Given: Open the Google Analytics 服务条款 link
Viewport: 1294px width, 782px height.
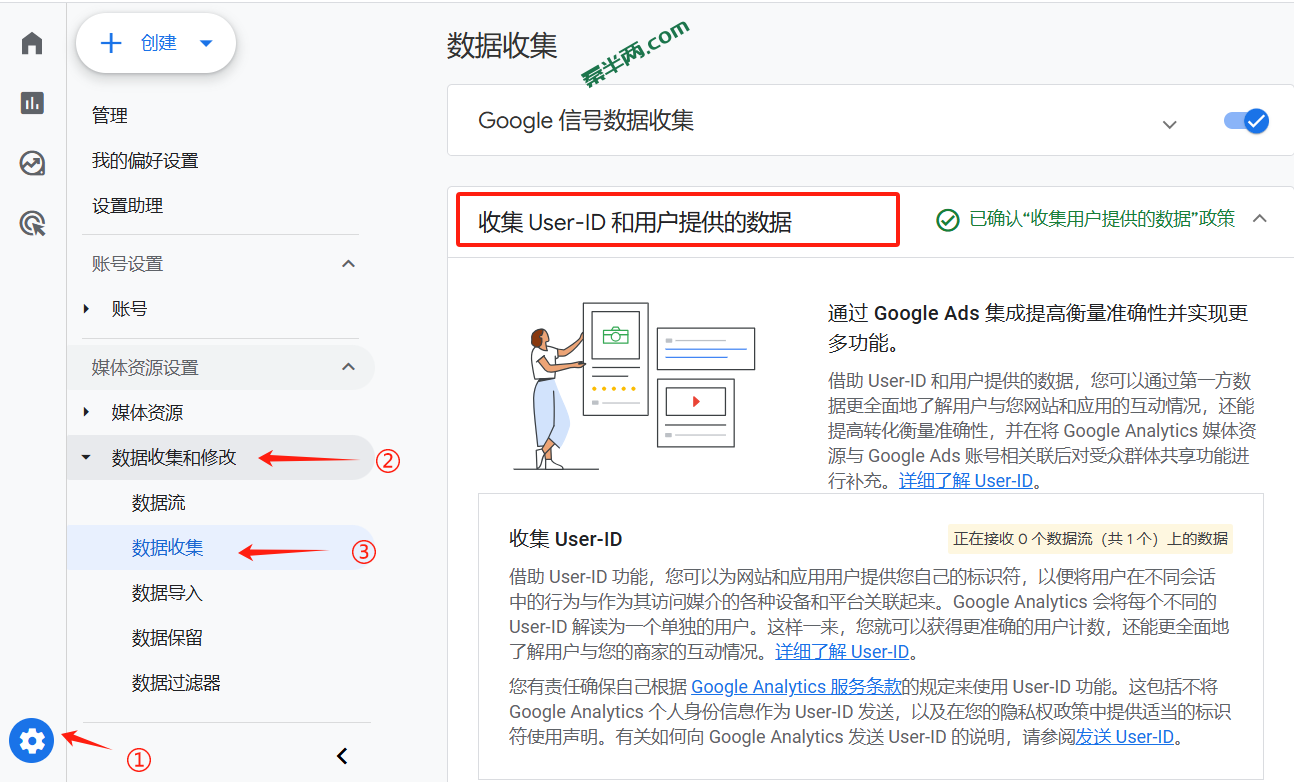Looking at the screenshot, I should tap(797, 687).
